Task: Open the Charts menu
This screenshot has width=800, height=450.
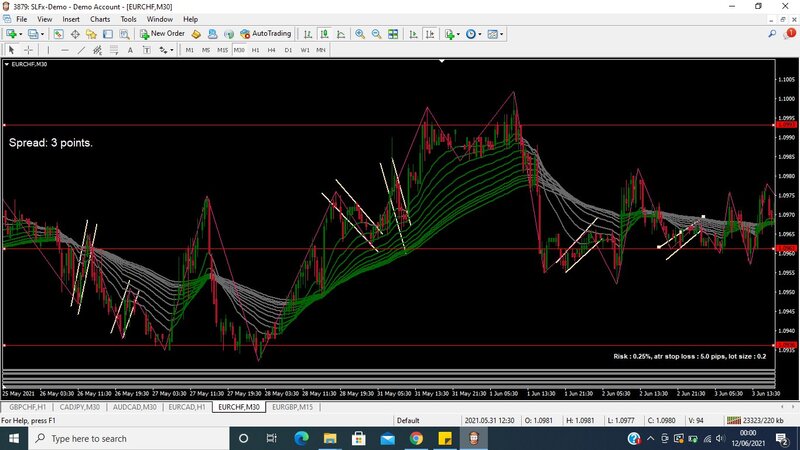Action: point(100,19)
